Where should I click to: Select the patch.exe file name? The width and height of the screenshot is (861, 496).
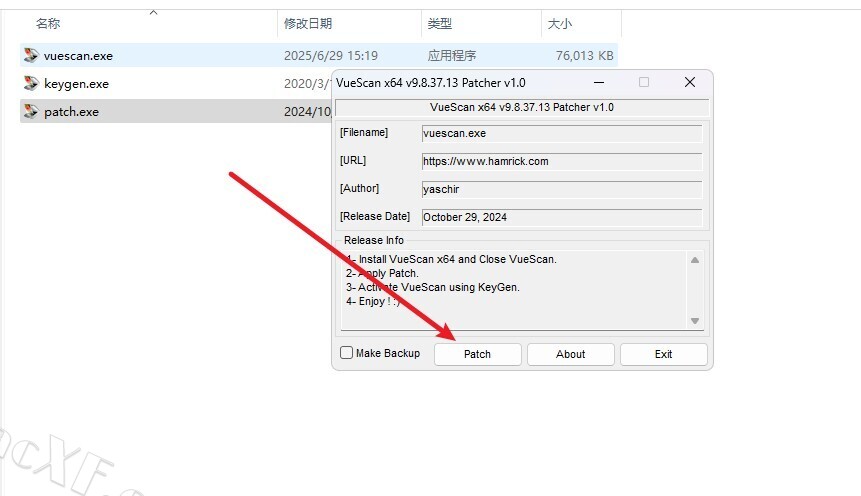point(71,112)
